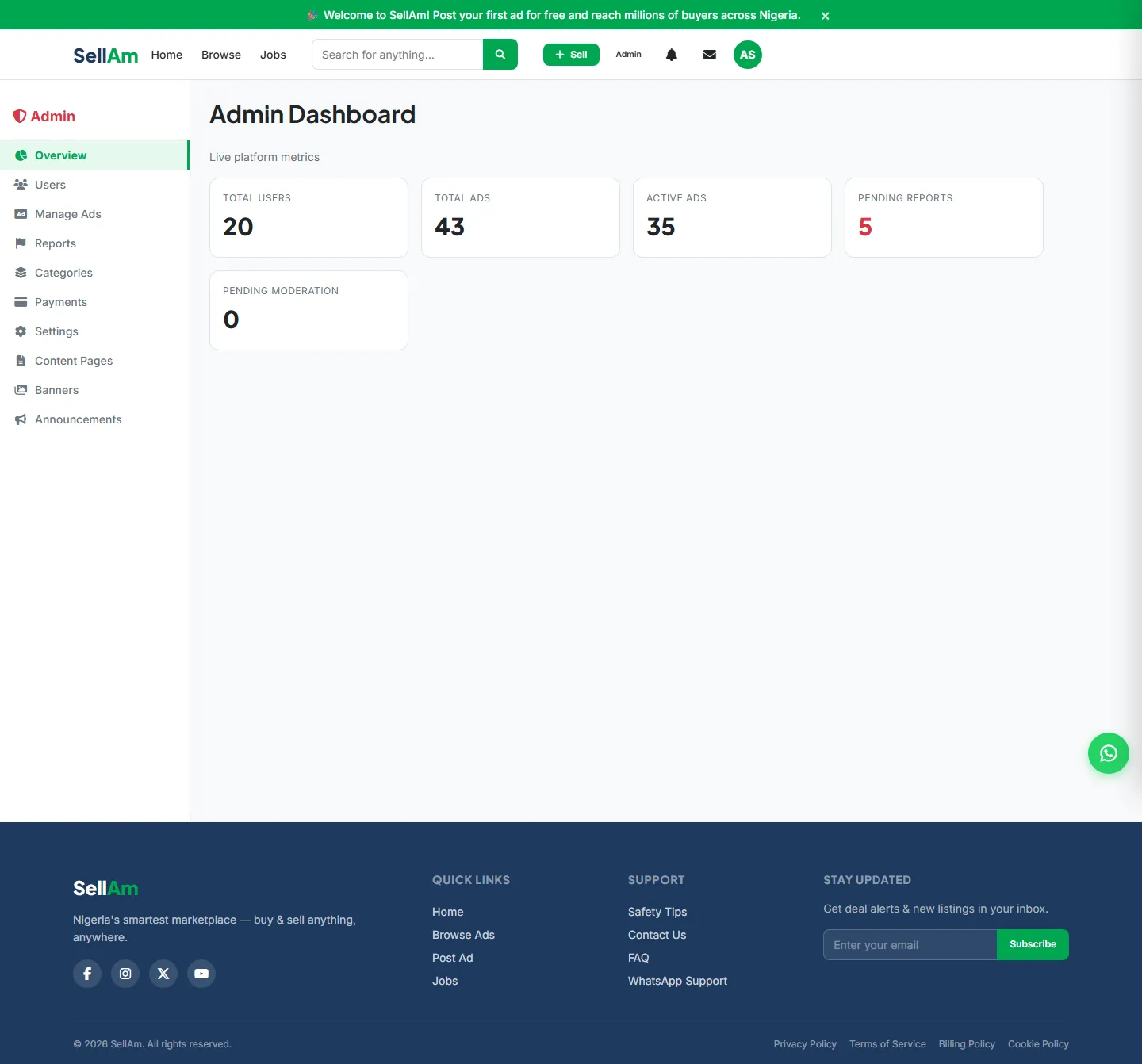Open Contact Us footer link

(657, 935)
